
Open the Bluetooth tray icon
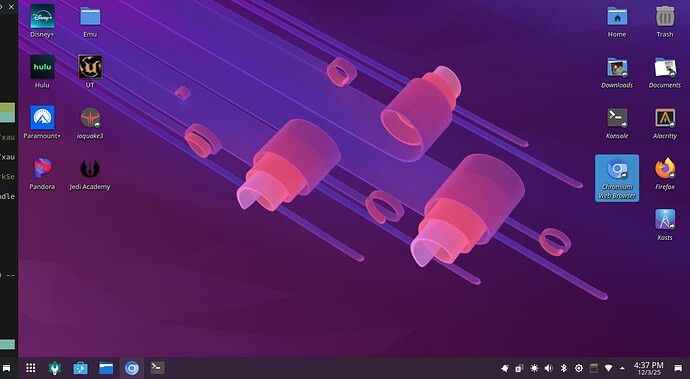(x=564, y=368)
